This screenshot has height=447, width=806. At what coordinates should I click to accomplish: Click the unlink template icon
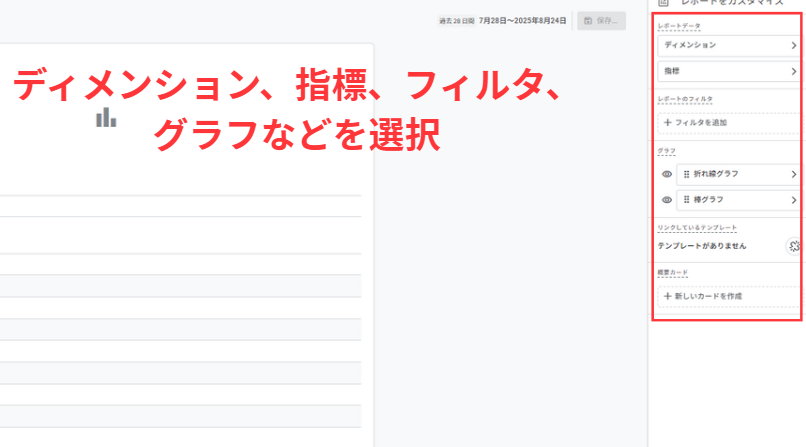[793, 246]
